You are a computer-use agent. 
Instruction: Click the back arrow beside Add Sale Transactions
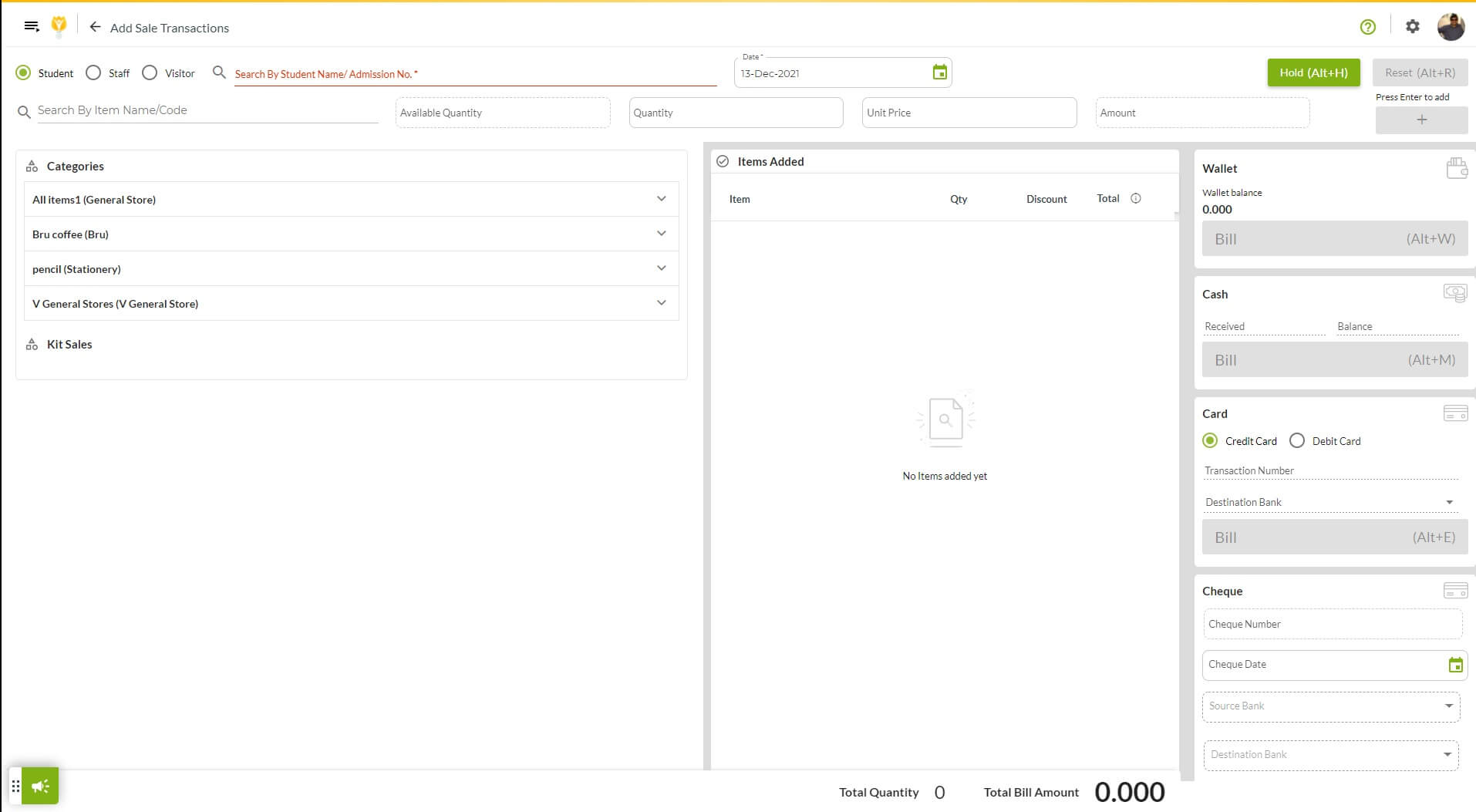tap(95, 27)
